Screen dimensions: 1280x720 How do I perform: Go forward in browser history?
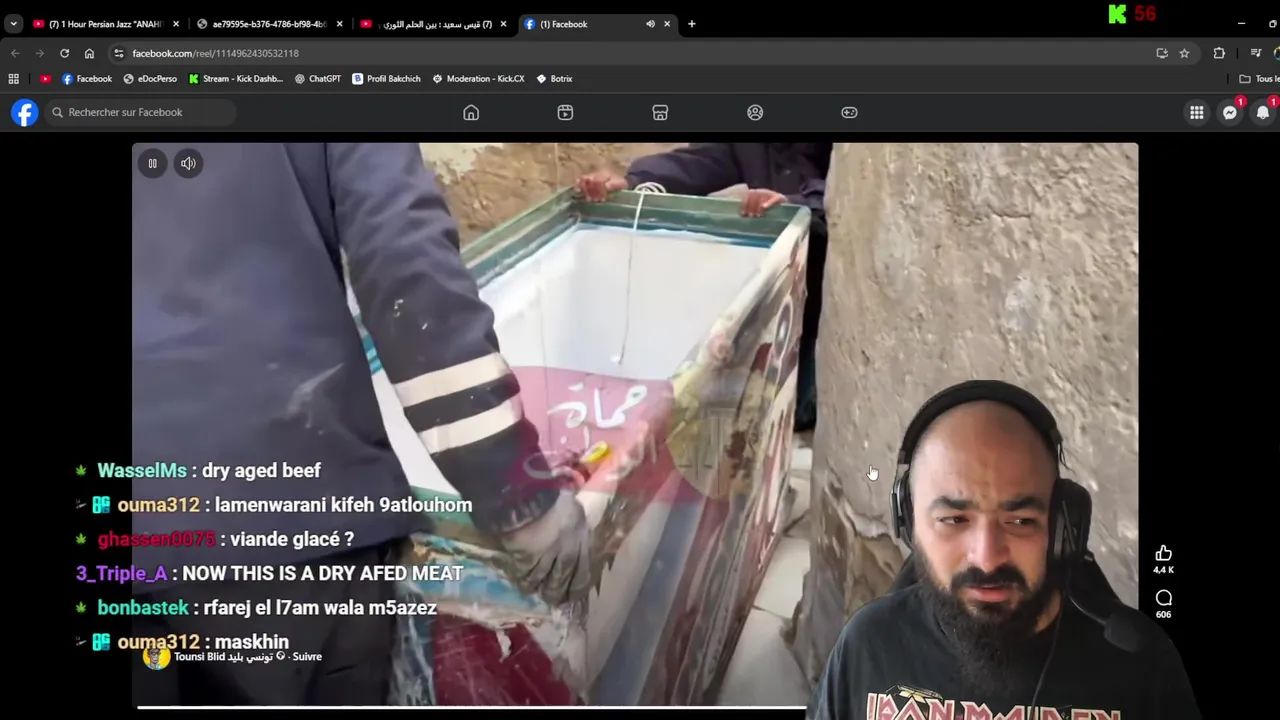[x=40, y=53]
